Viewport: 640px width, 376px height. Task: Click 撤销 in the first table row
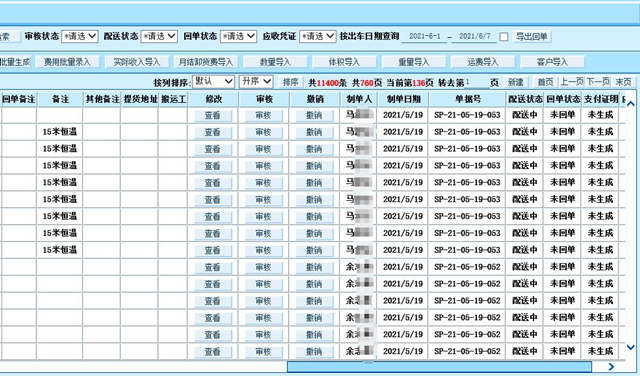coord(314,116)
